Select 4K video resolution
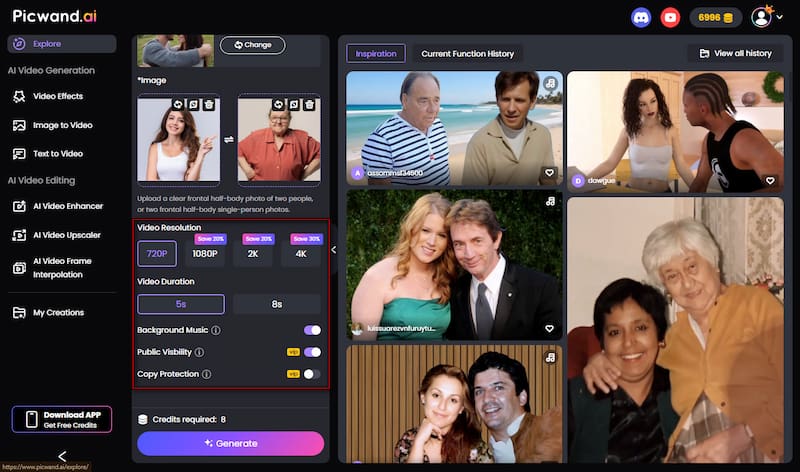The image size is (800, 472). click(x=301, y=254)
